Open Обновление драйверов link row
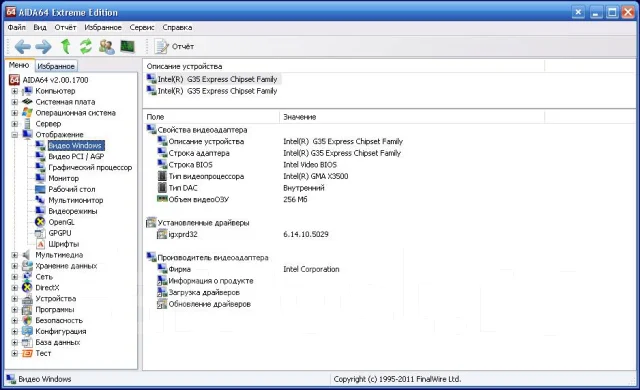 [204, 304]
